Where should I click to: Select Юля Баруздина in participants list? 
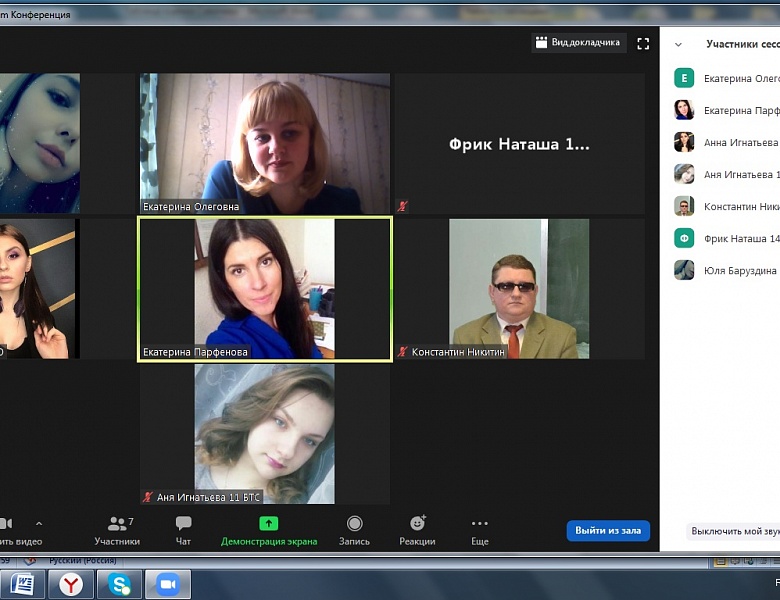point(726,270)
